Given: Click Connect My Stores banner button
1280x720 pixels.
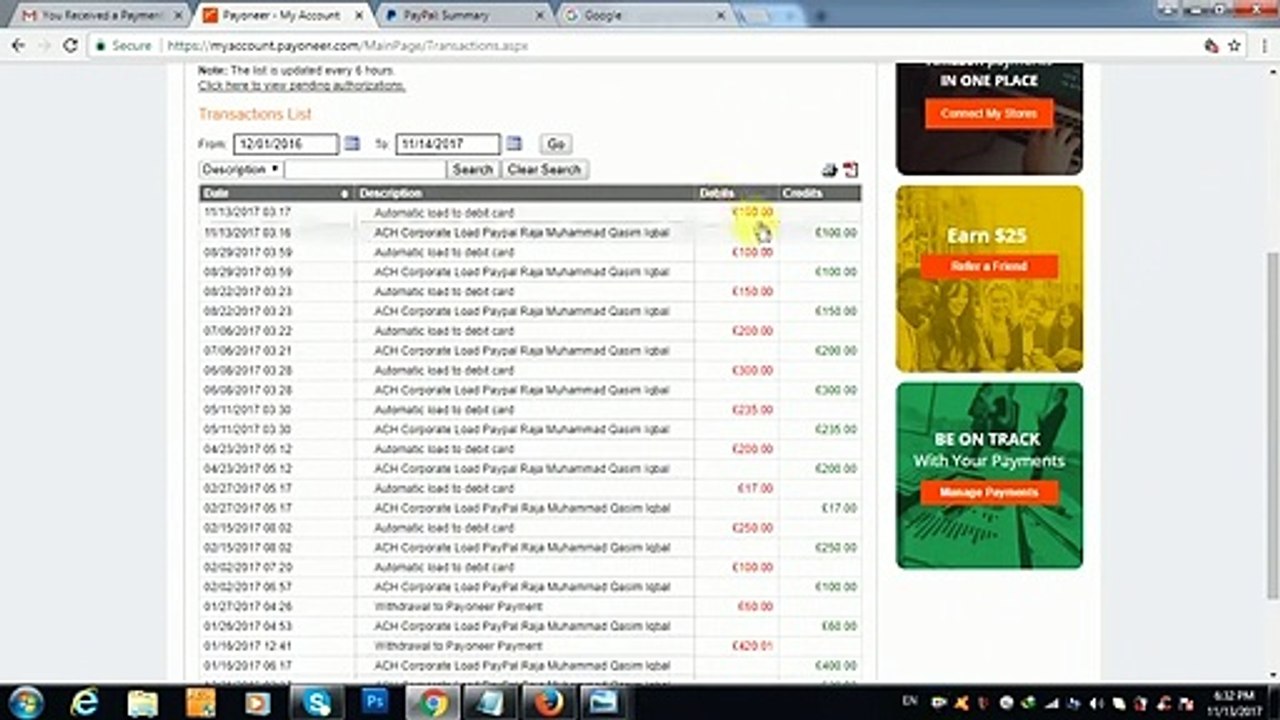Looking at the screenshot, I should click(x=988, y=113).
